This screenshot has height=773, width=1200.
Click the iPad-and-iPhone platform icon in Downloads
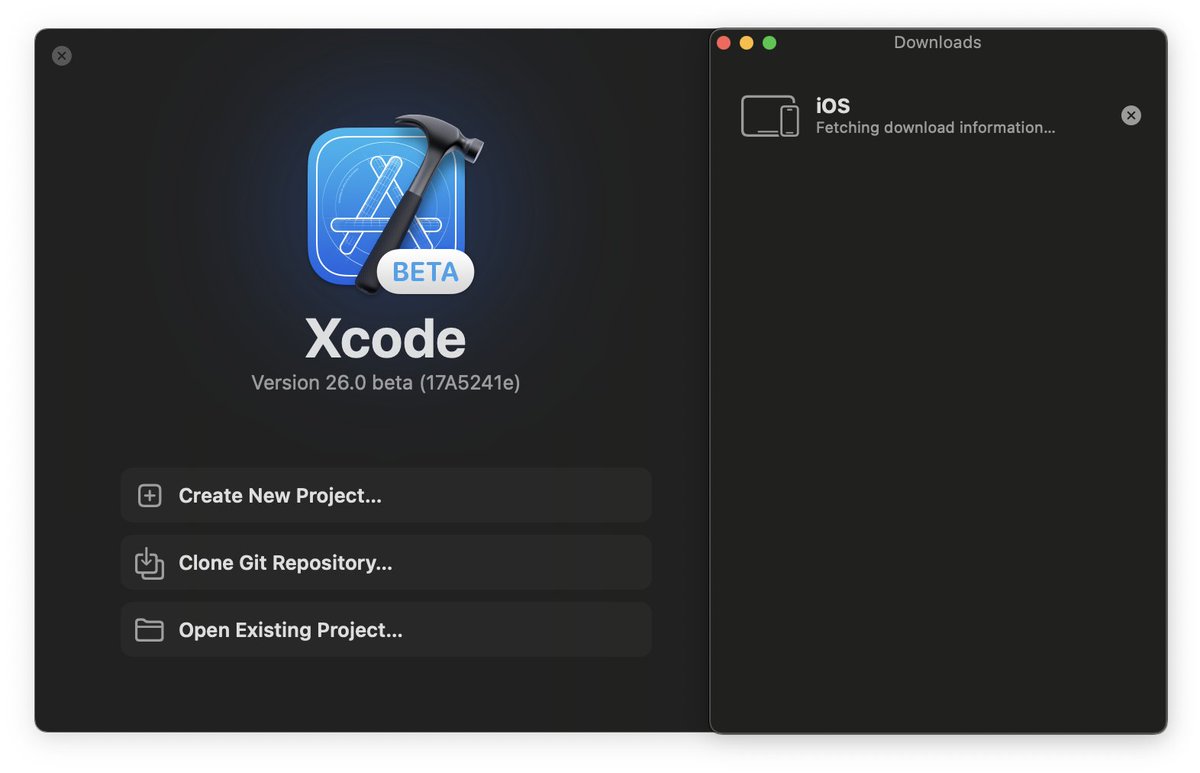pyautogui.click(x=770, y=115)
